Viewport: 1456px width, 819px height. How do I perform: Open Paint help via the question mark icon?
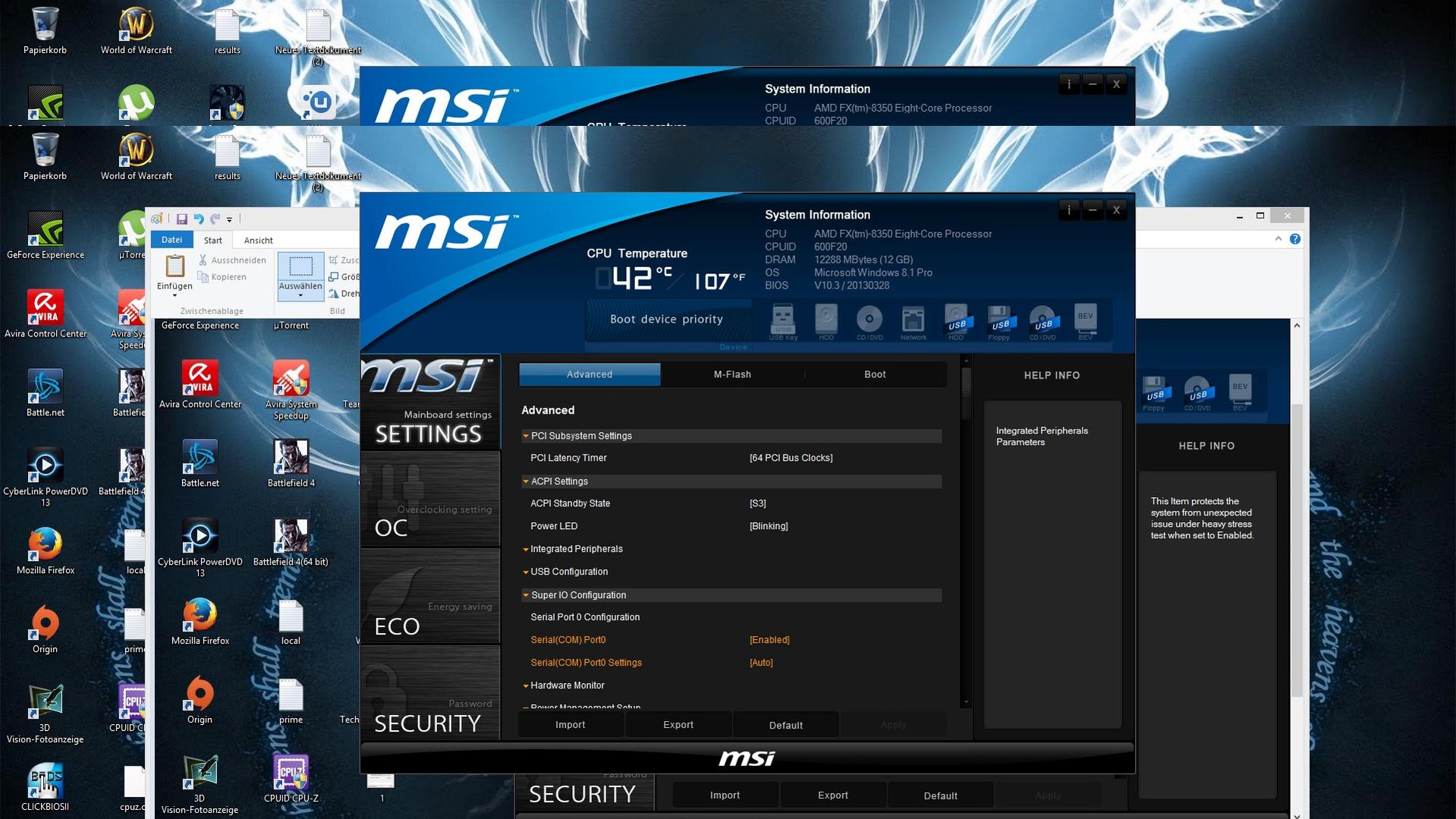[1295, 239]
